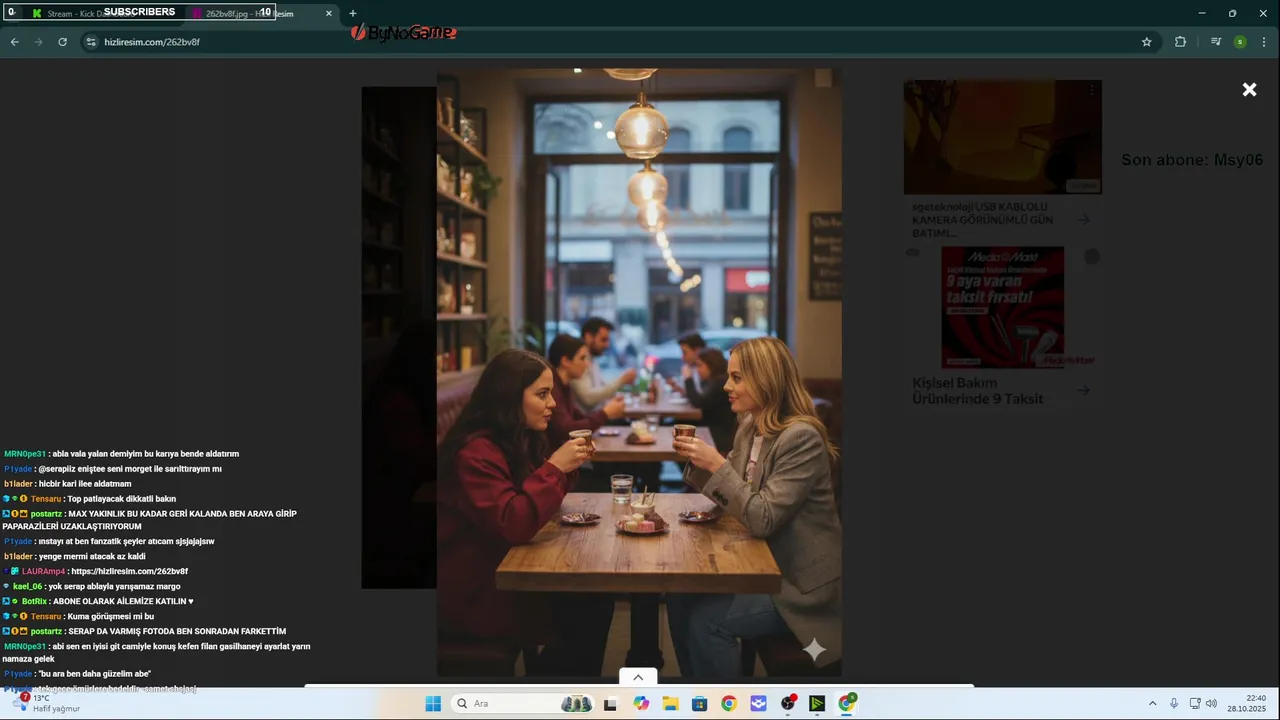
Task: Click the Tensaru Kuma görüşmesi message
Action: tap(78, 616)
